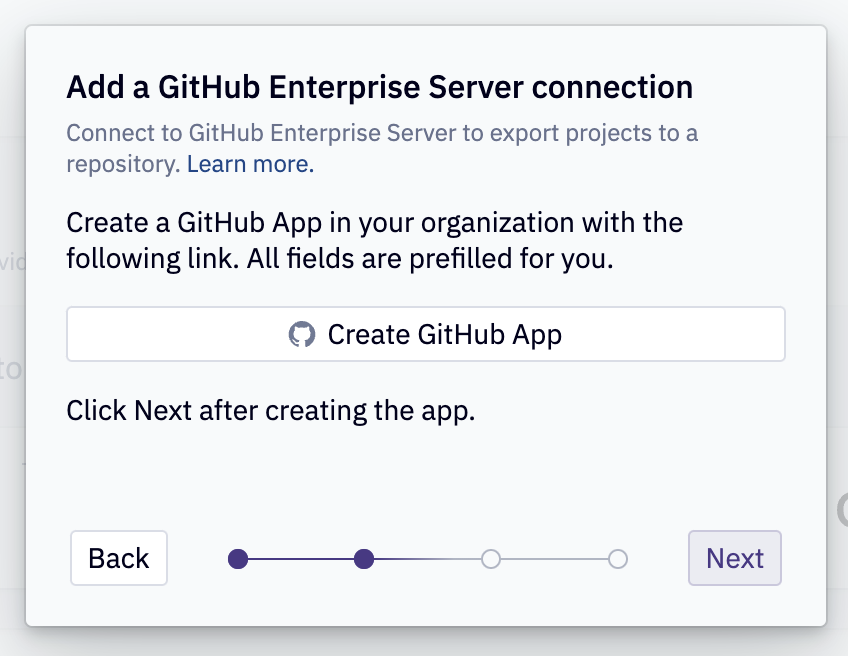Click the first completed step dot
The width and height of the screenshot is (848, 656).
(x=239, y=559)
